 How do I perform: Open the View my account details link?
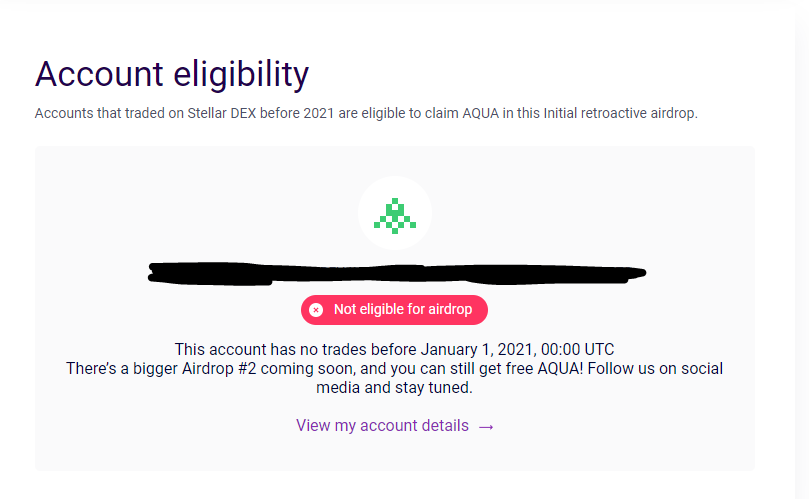click(x=395, y=426)
